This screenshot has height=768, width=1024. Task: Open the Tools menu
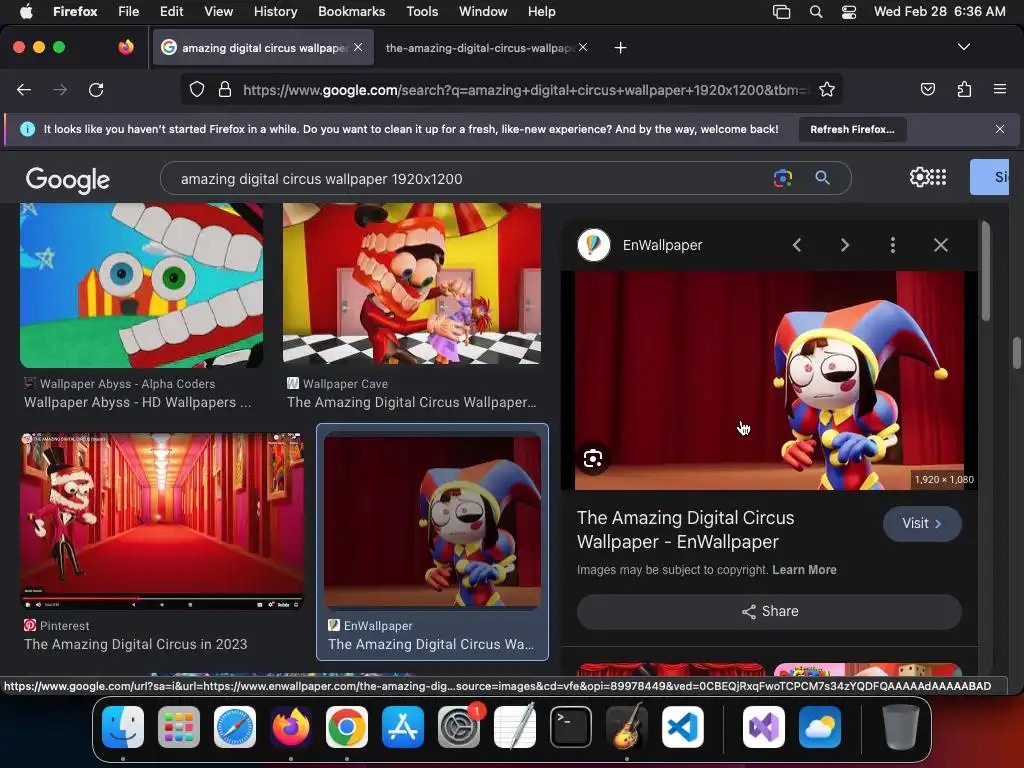pyautogui.click(x=422, y=12)
